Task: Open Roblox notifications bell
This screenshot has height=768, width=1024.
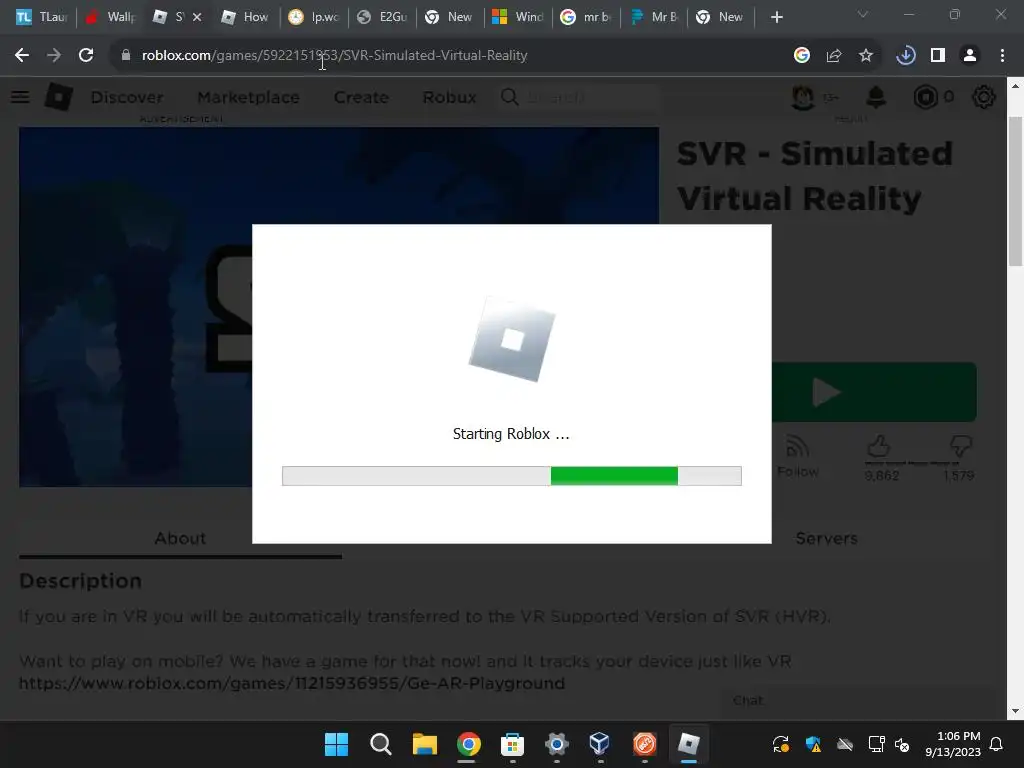Action: coord(876,97)
